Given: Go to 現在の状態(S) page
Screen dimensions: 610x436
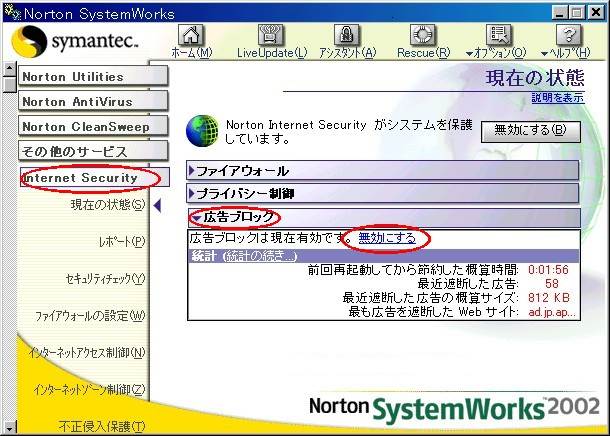Looking at the screenshot, I should (108, 205).
